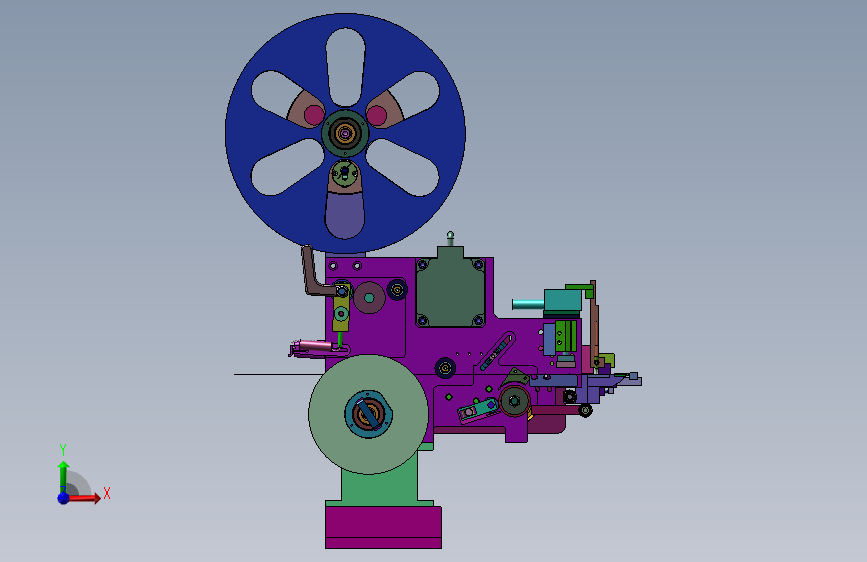Select the magenta base block at bottom
Screen dimensions: 867x562
(383, 527)
